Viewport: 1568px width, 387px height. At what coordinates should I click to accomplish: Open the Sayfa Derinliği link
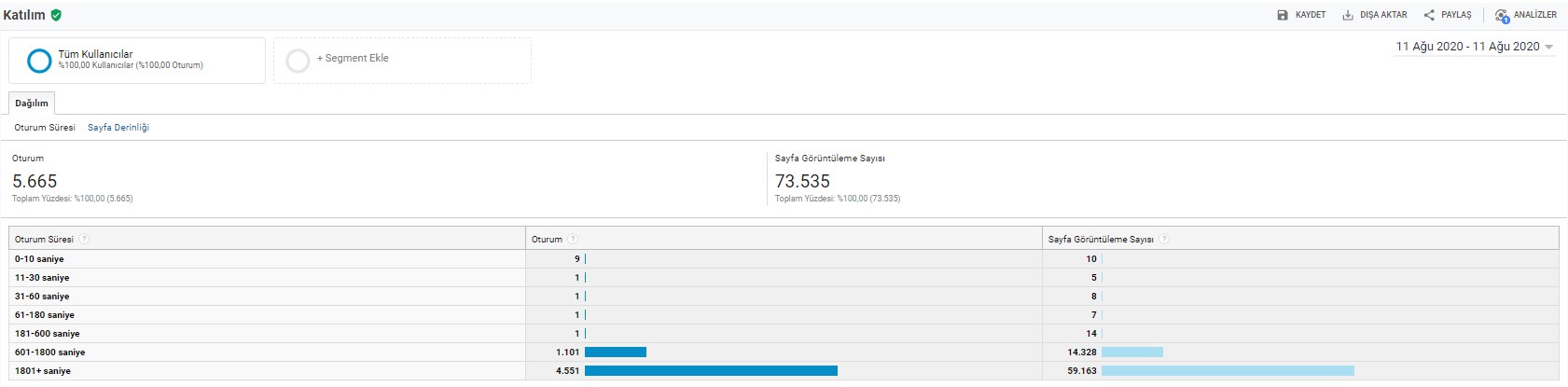(118, 128)
